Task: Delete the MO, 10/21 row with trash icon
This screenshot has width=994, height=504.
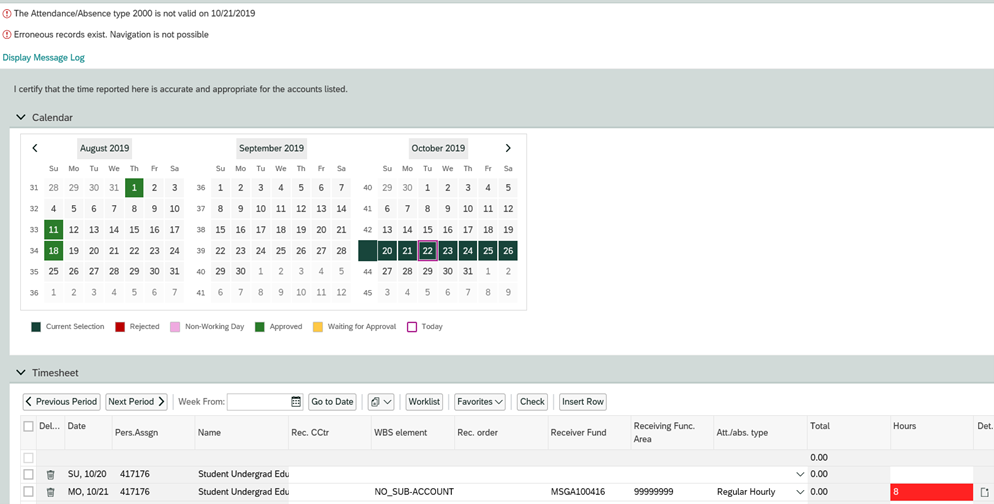Action: [x=51, y=492]
